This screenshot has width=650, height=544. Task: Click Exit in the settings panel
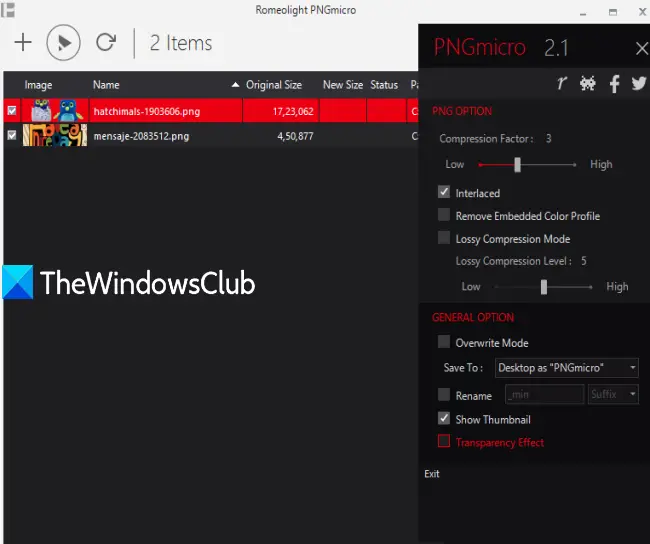(432, 474)
